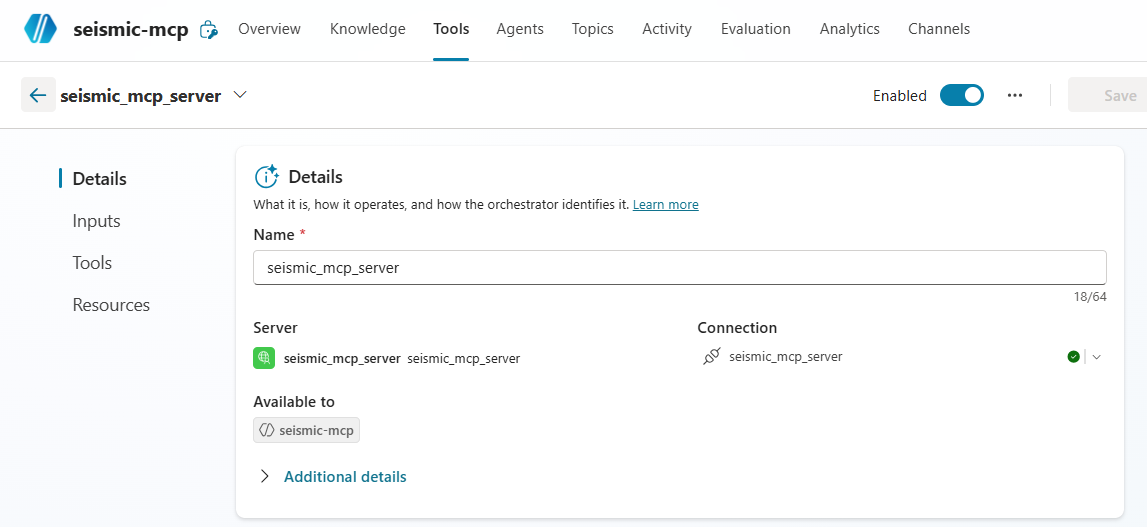This screenshot has height=527, width=1147.
Task: Switch to the Activity tab
Action: click(x=666, y=29)
